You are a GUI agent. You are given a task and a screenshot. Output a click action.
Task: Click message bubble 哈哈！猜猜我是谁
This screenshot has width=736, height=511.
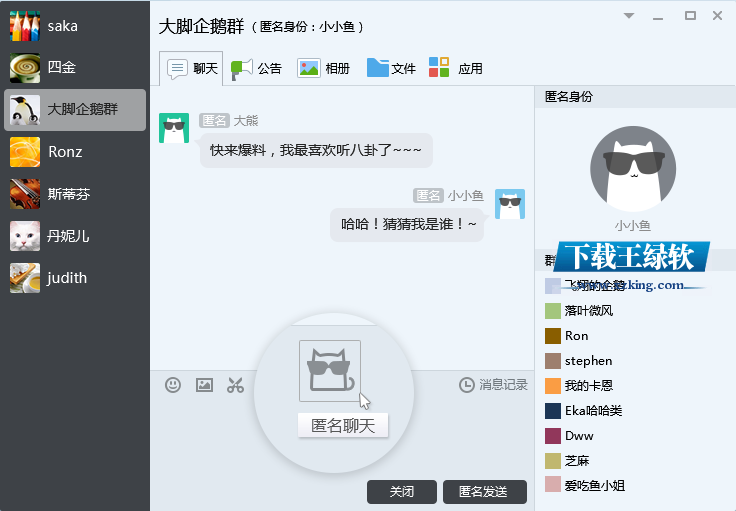click(x=407, y=225)
